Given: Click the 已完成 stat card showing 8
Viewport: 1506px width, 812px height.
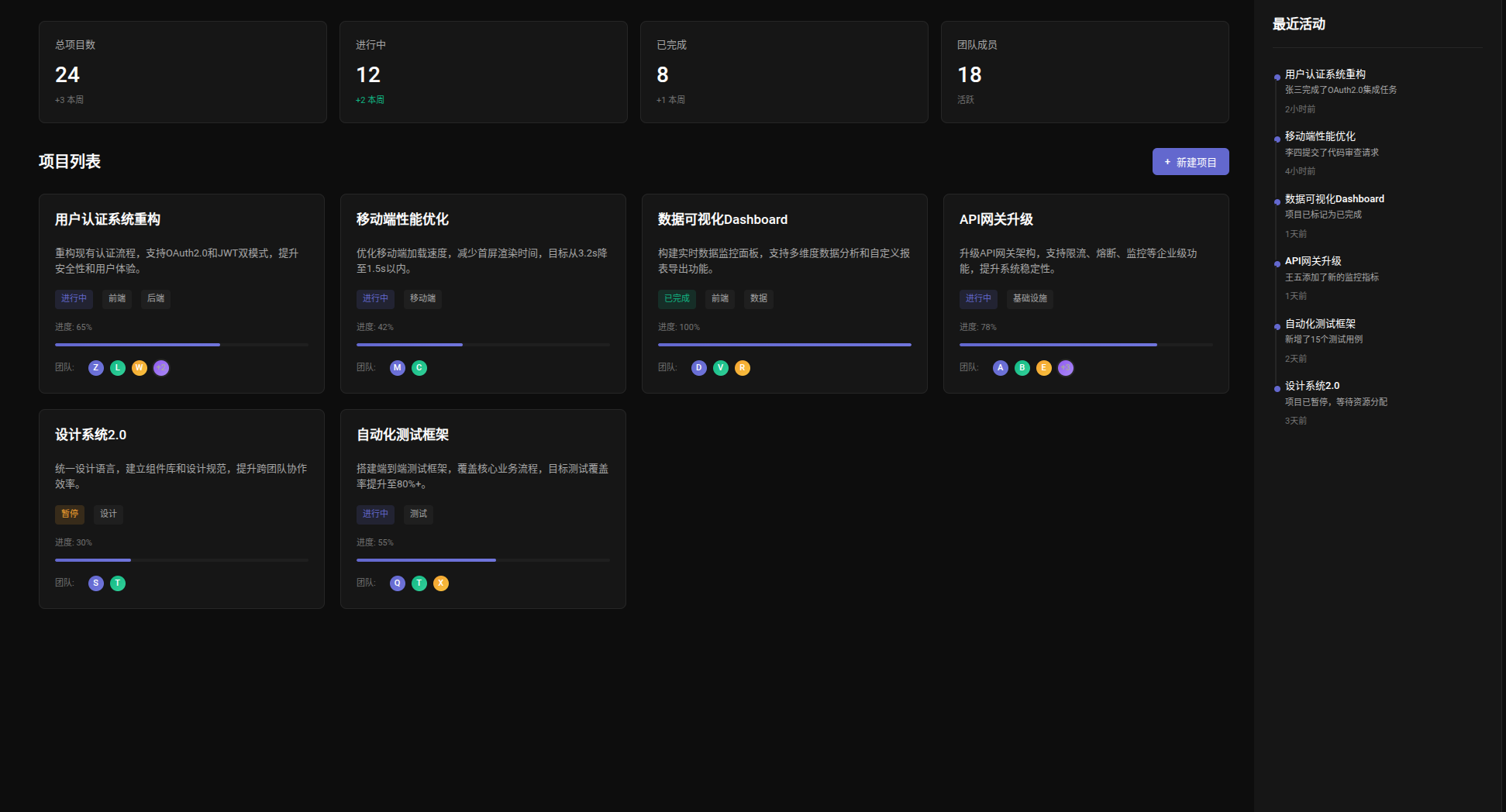Looking at the screenshot, I should pos(784,72).
